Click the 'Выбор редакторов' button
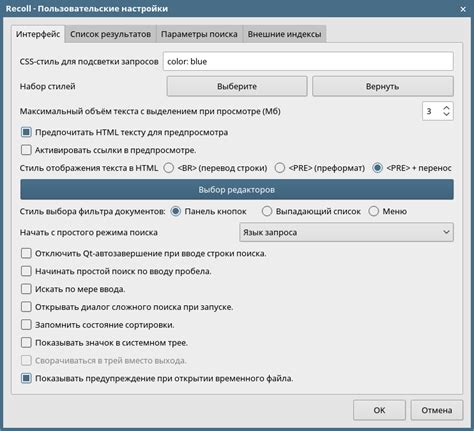This screenshot has height=431, width=474. coord(237,190)
